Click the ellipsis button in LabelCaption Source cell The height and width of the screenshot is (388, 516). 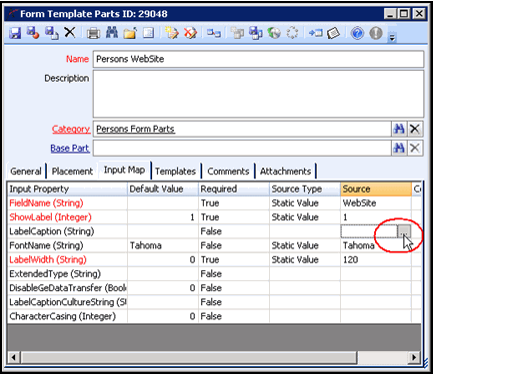point(404,231)
